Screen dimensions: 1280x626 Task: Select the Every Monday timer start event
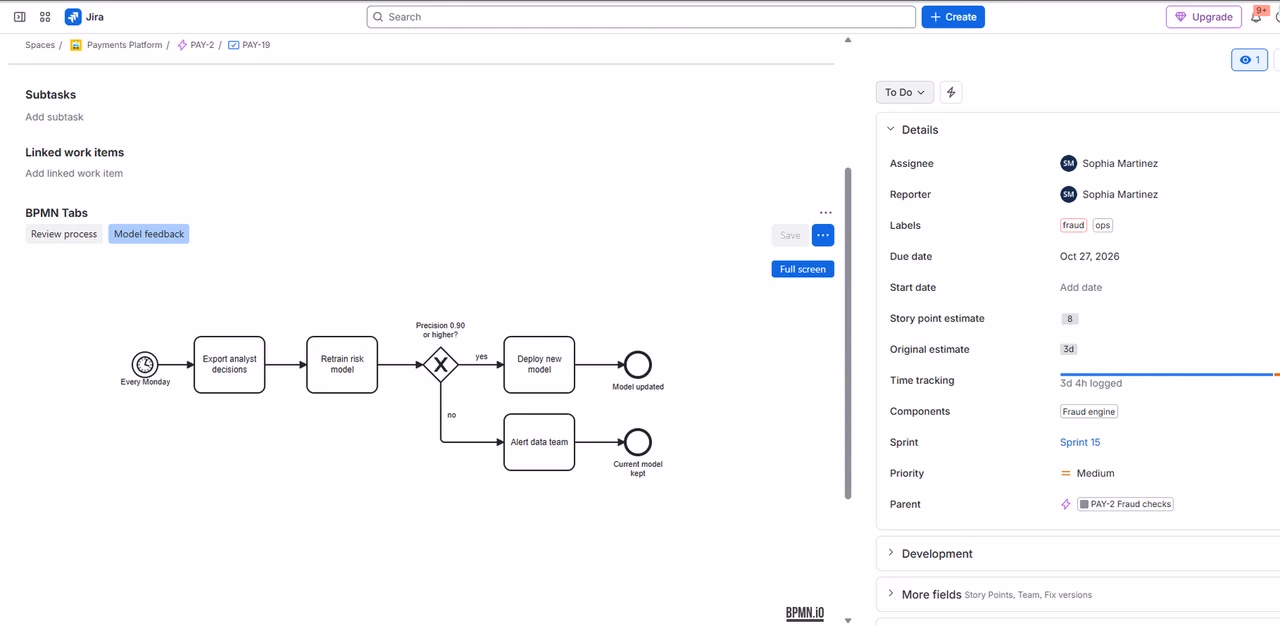click(x=145, y=365)
